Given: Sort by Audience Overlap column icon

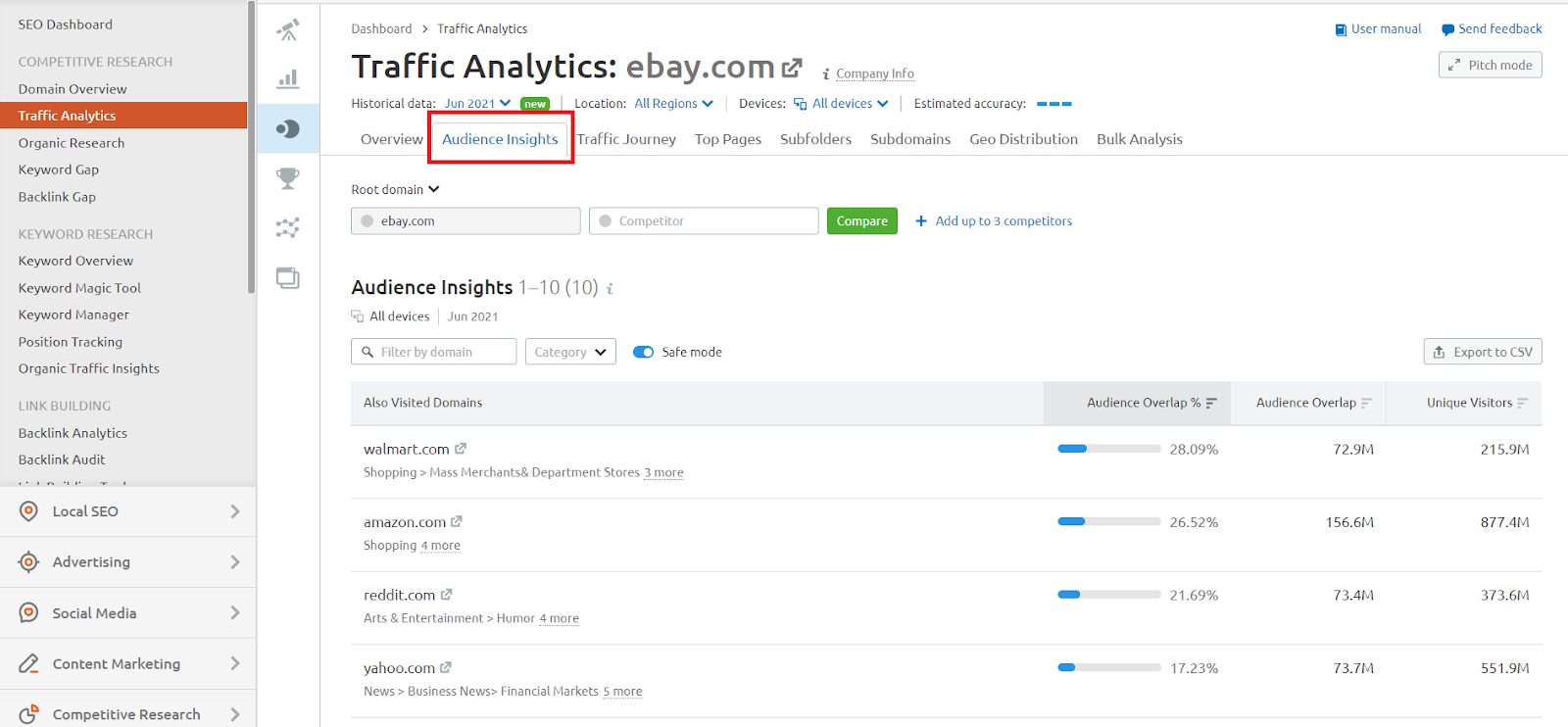Looking at the screenshot, I should 1366,403.
